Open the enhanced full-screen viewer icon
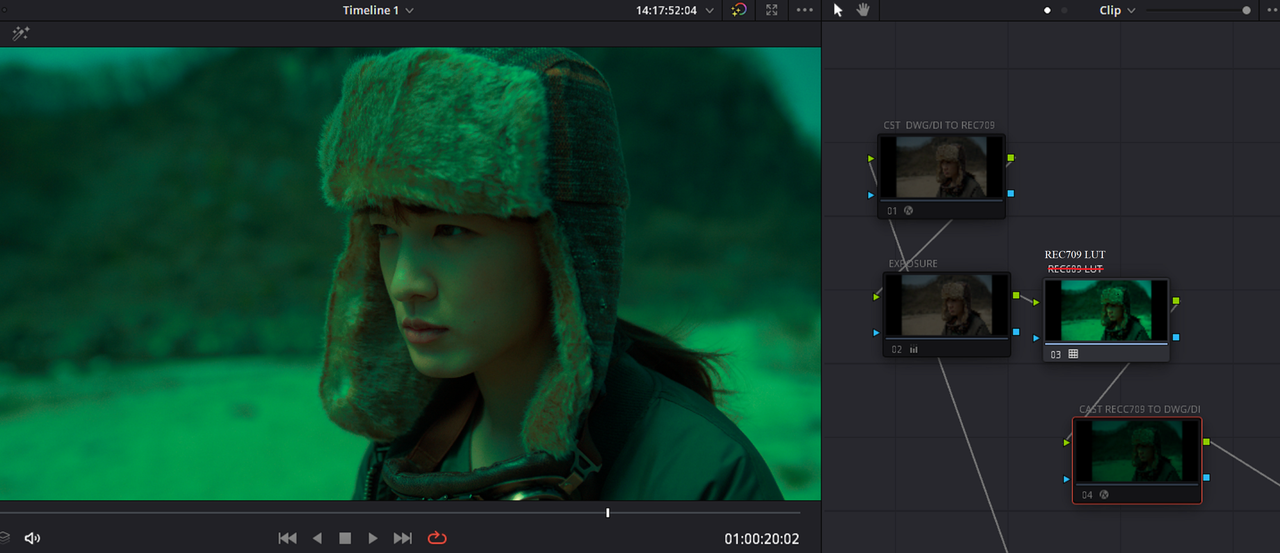This screenshot has width=1280, height=553. click(x=771, y=10)
